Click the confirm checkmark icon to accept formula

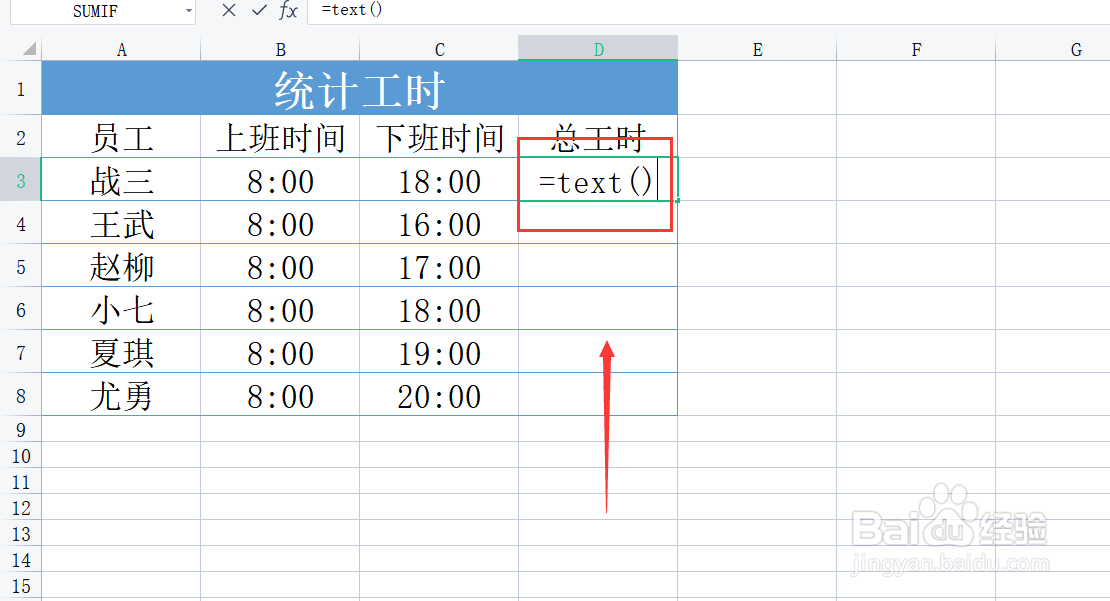pyautogui.click(x=257, y=11)
